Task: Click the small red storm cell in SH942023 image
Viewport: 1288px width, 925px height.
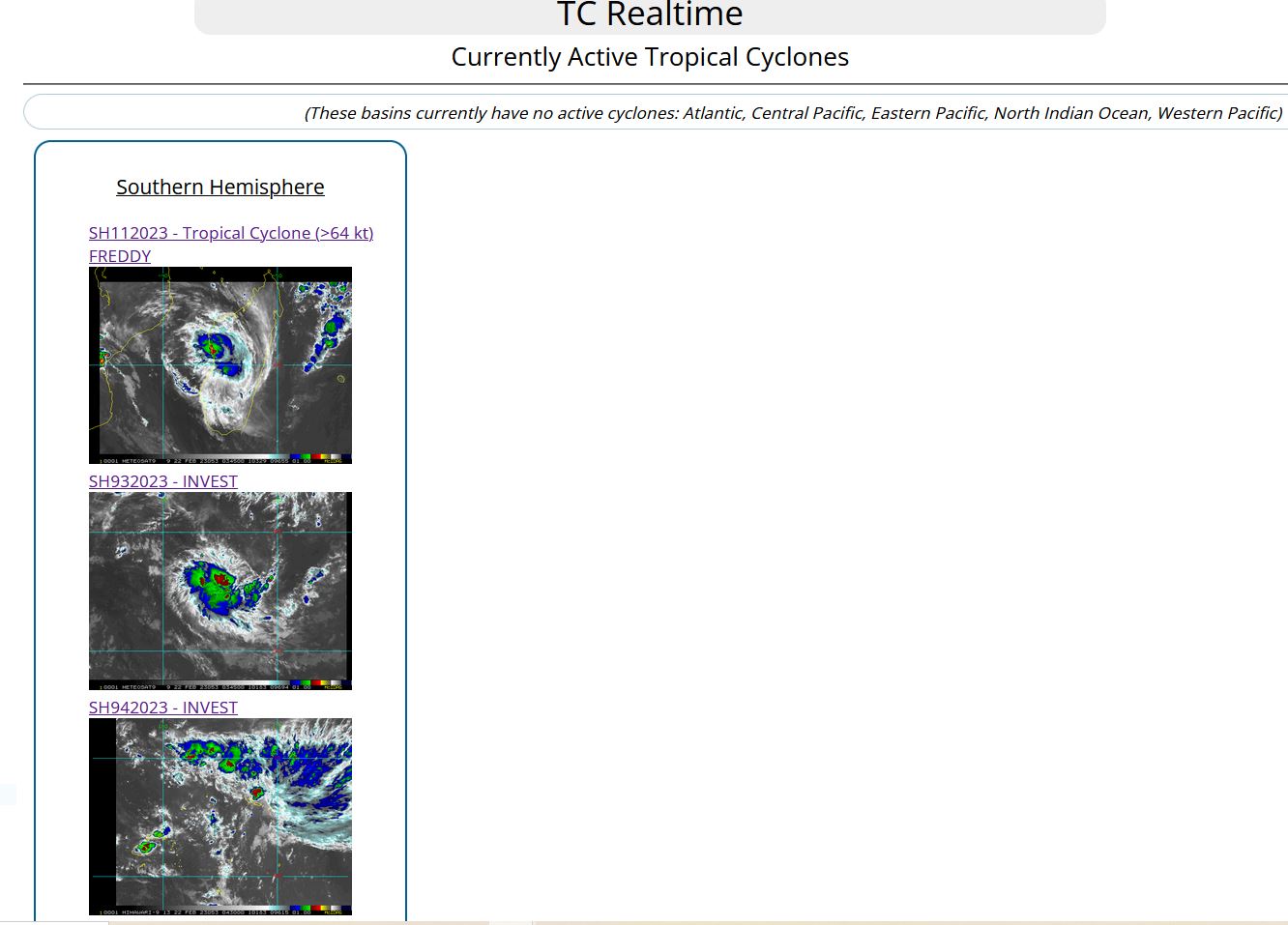Action: tap(256, 794)
